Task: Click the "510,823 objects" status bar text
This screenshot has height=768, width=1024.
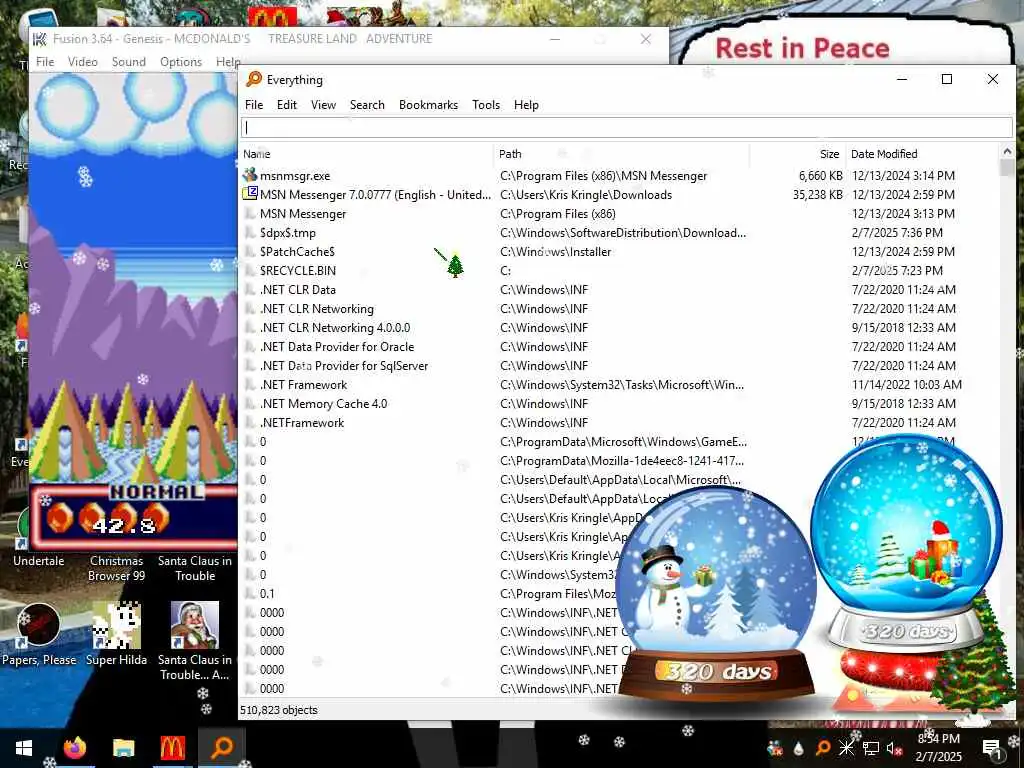Action: tap(279, 710)
